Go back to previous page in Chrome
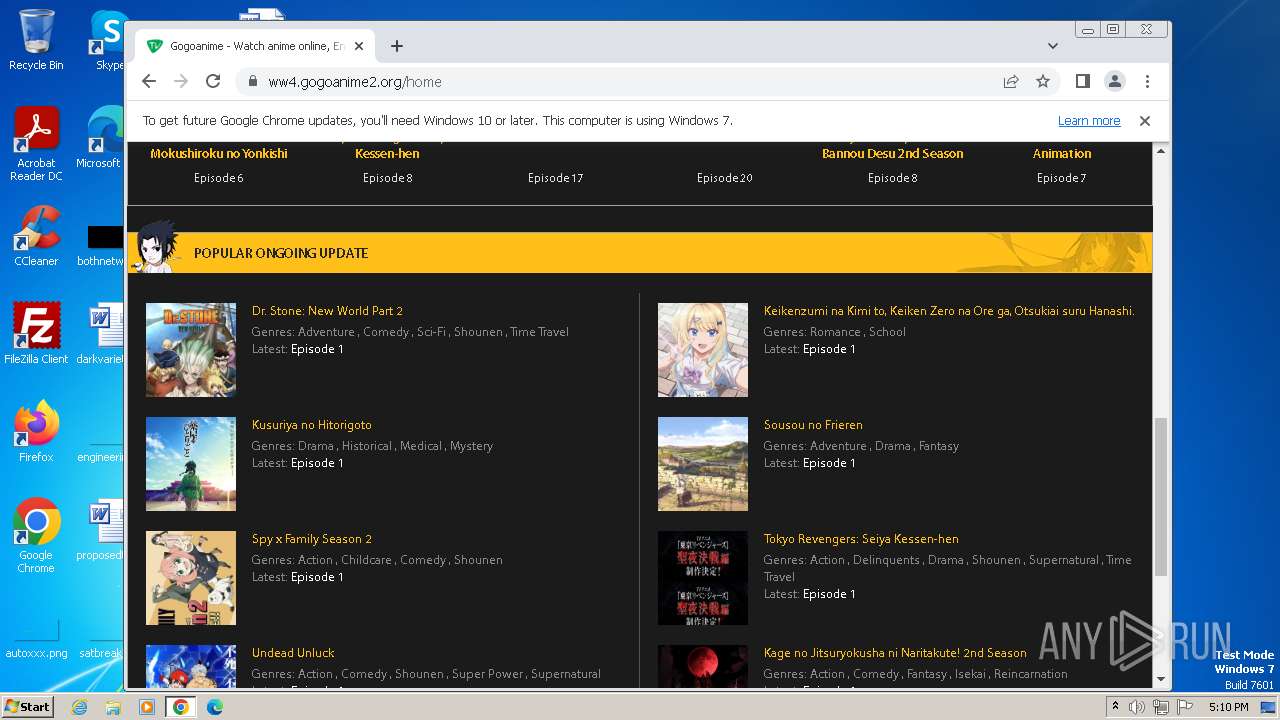Viewport: 1280px width, 720px height. [149, 82]
